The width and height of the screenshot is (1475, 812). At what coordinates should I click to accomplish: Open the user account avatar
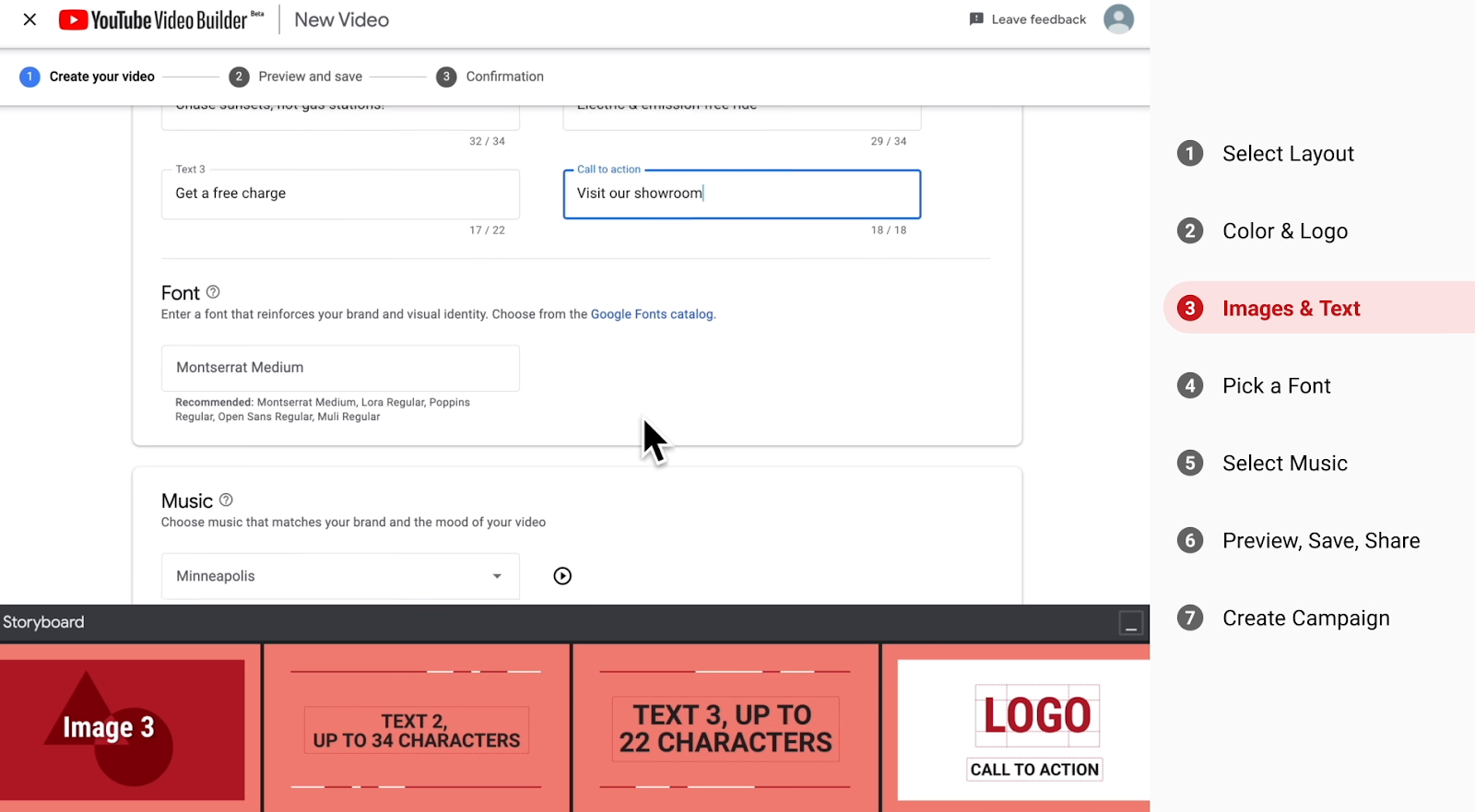click(1118, 19)
